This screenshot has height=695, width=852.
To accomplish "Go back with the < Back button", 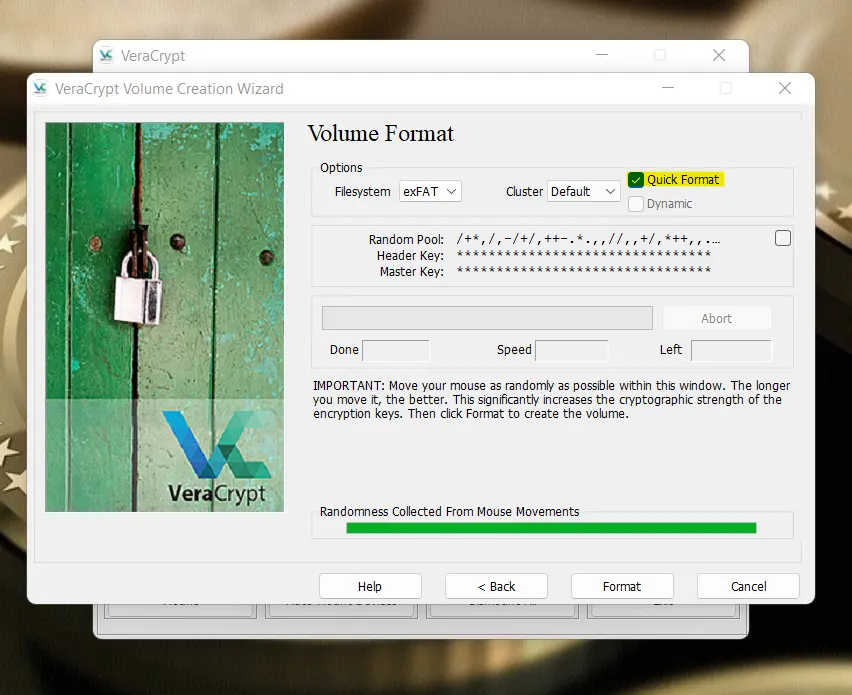I will click(x=496, y=586).
